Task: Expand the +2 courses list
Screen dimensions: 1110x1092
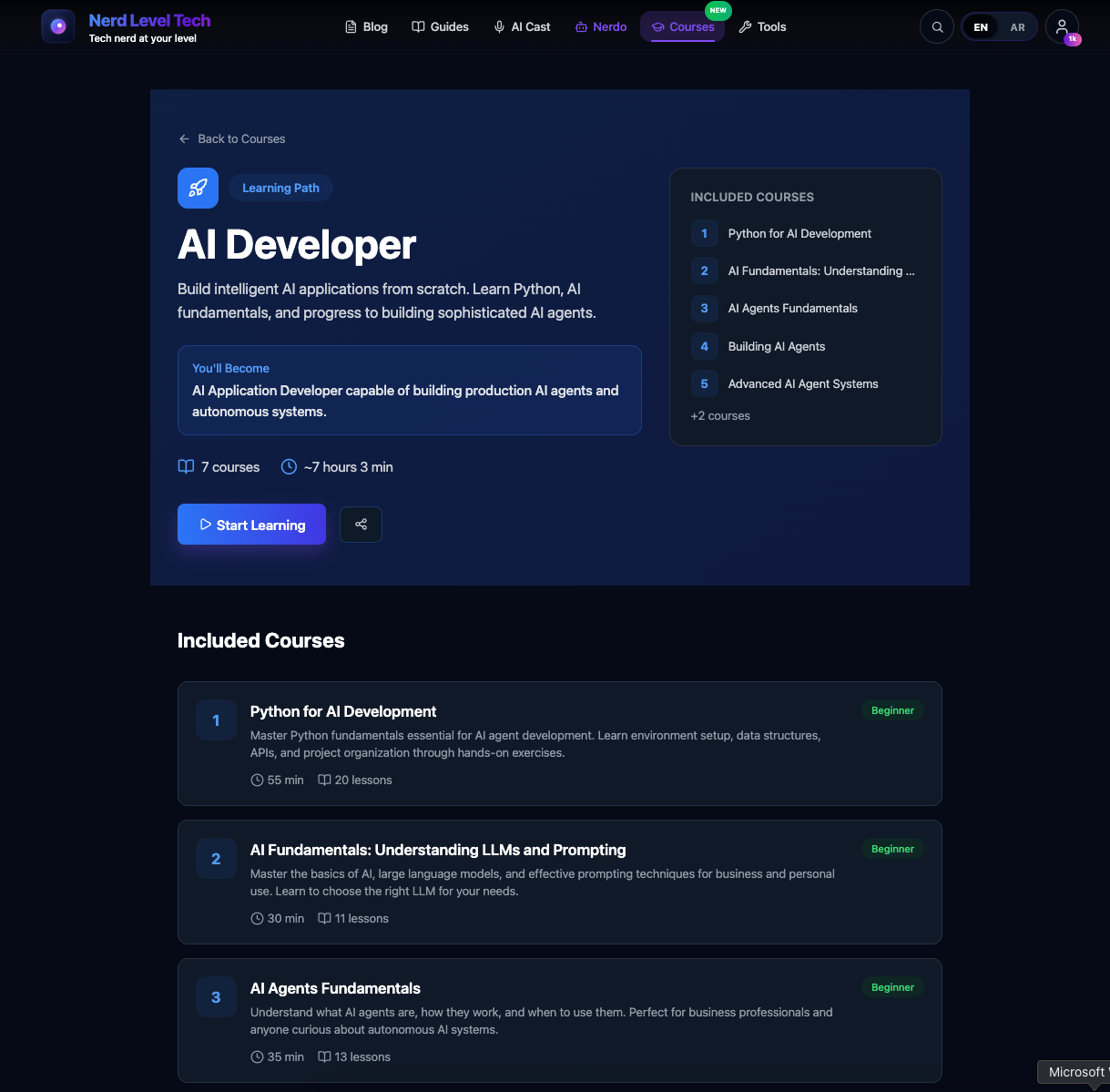Action: [720, 415]
